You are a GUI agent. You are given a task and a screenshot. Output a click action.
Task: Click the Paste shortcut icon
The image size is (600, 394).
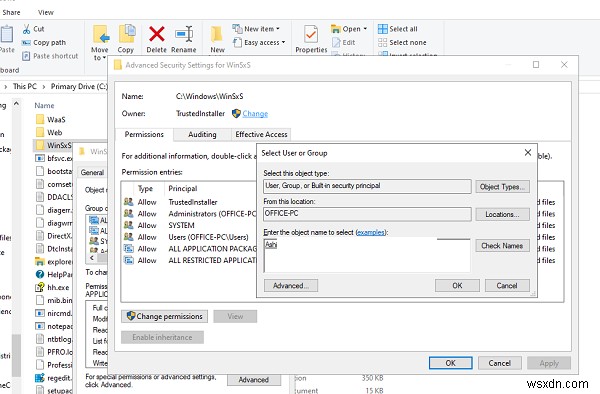click(x=26, y=56)
